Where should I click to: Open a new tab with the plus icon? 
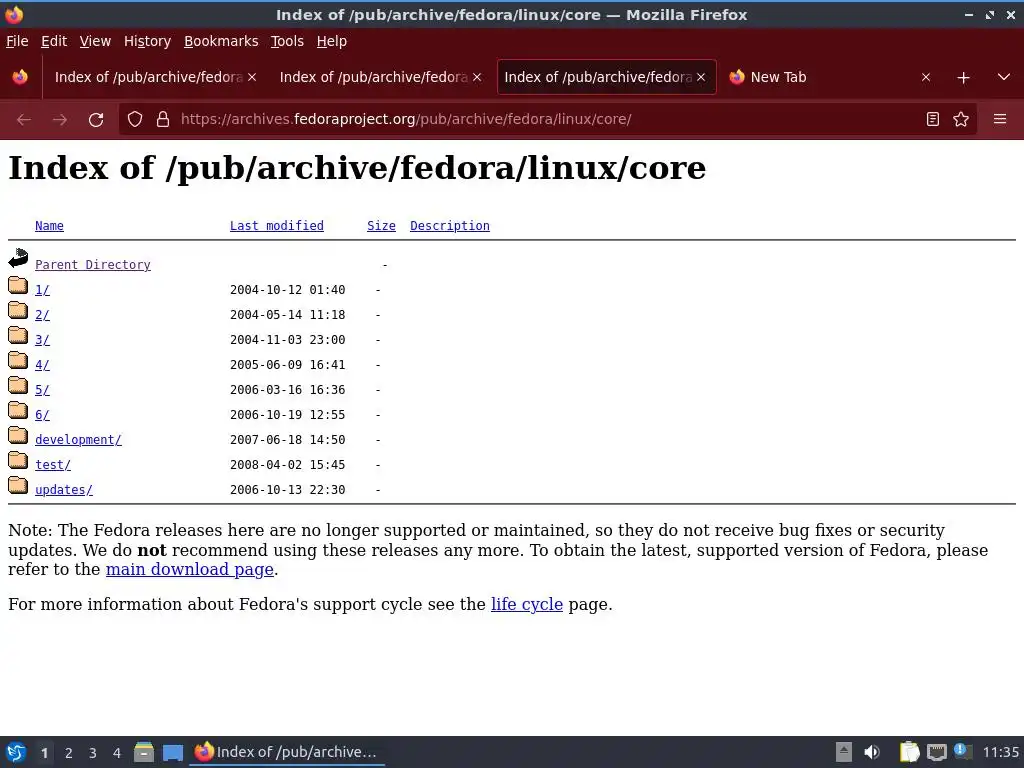click(963, 78)
